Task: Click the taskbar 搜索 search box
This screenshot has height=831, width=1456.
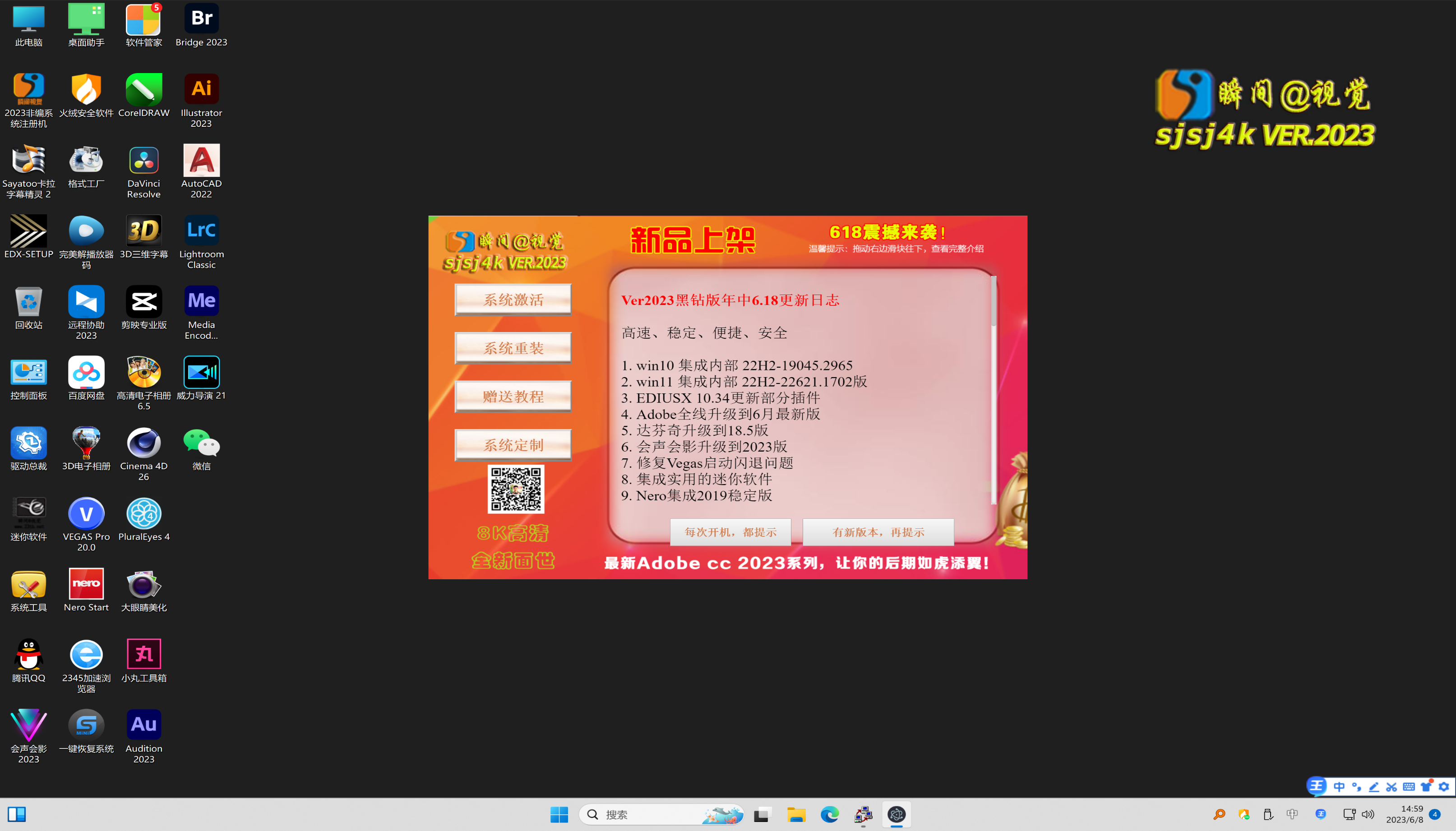Action: [661, 814]
